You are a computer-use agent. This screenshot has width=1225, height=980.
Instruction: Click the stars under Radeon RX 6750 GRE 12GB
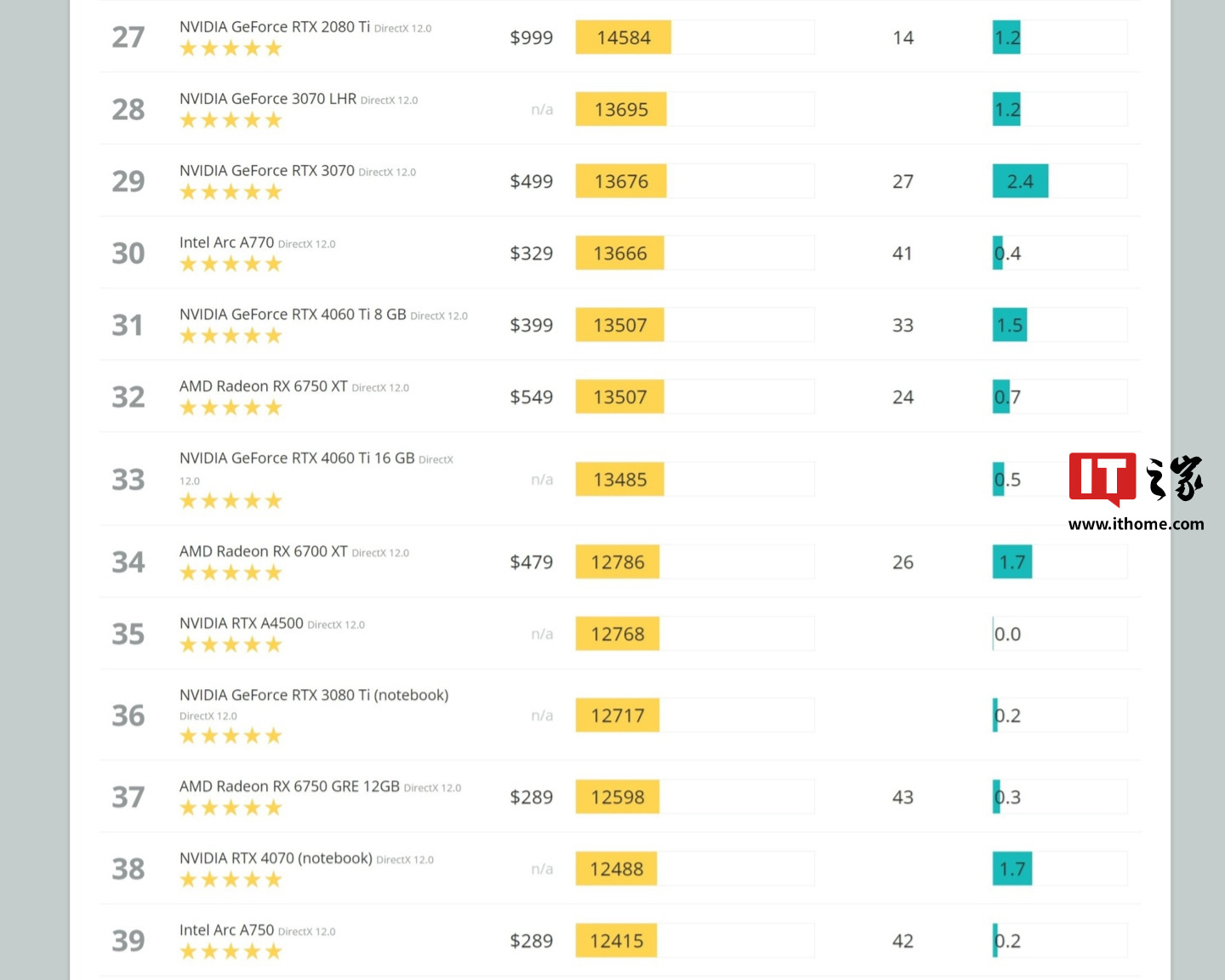click(x=231, y=808)
